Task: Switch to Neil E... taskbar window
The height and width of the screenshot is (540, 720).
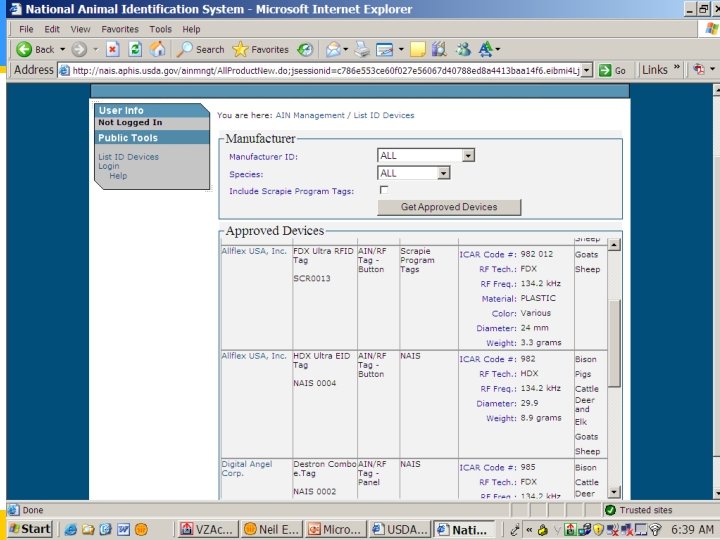Action: click(271, 529)
